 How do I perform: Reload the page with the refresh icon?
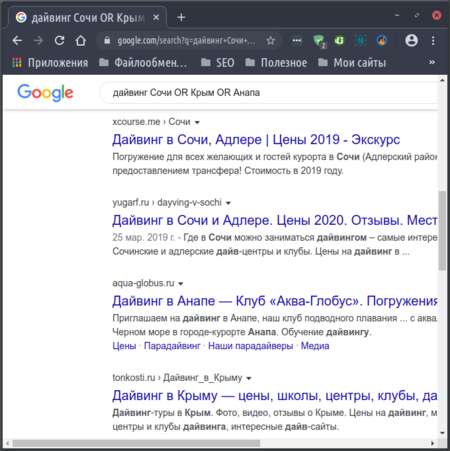pos(59,41)
